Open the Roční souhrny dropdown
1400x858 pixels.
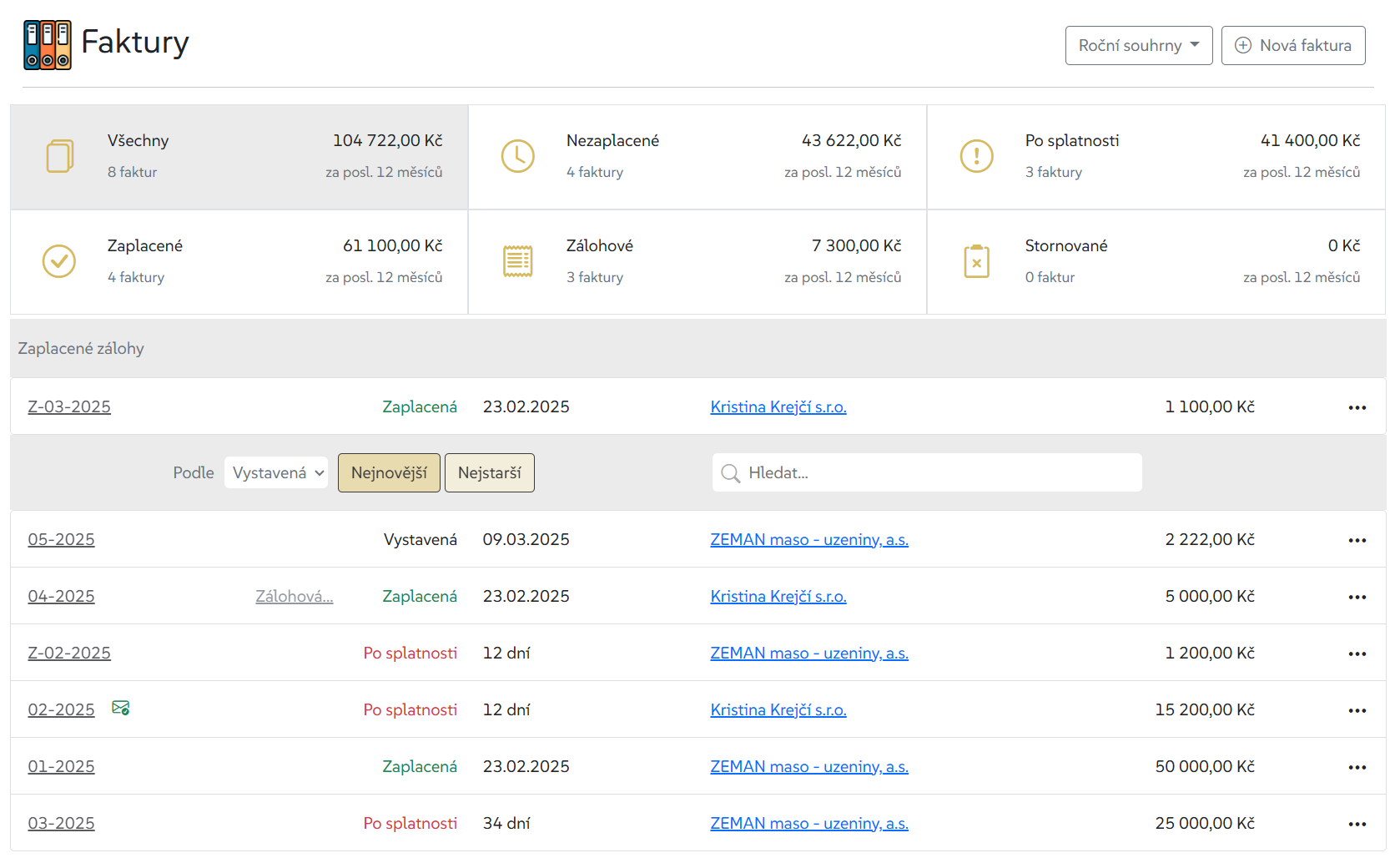[1139, 45]
